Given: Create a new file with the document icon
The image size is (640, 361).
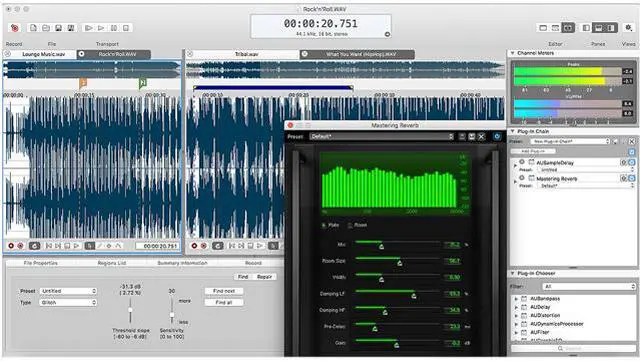Looking at the screenshot, I should (33, 28).
